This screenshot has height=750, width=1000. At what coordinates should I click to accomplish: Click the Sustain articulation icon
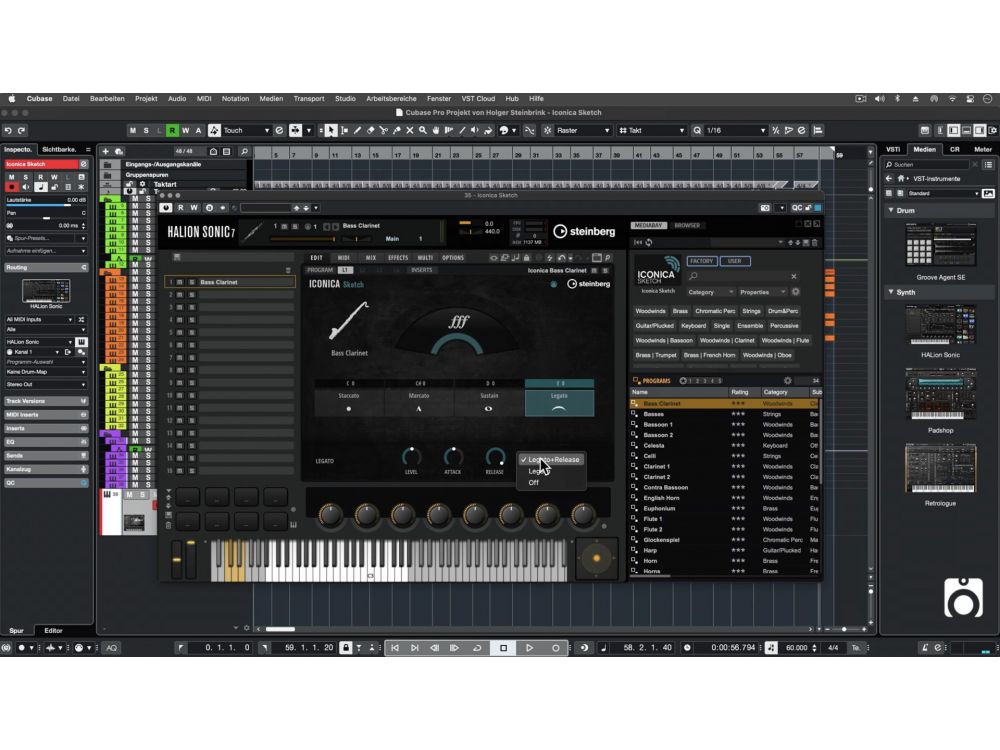coord(488,408)
